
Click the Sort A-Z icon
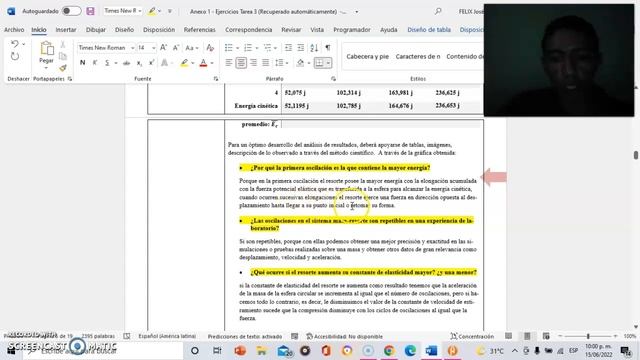pyautogui.click(x=314, y=48)
